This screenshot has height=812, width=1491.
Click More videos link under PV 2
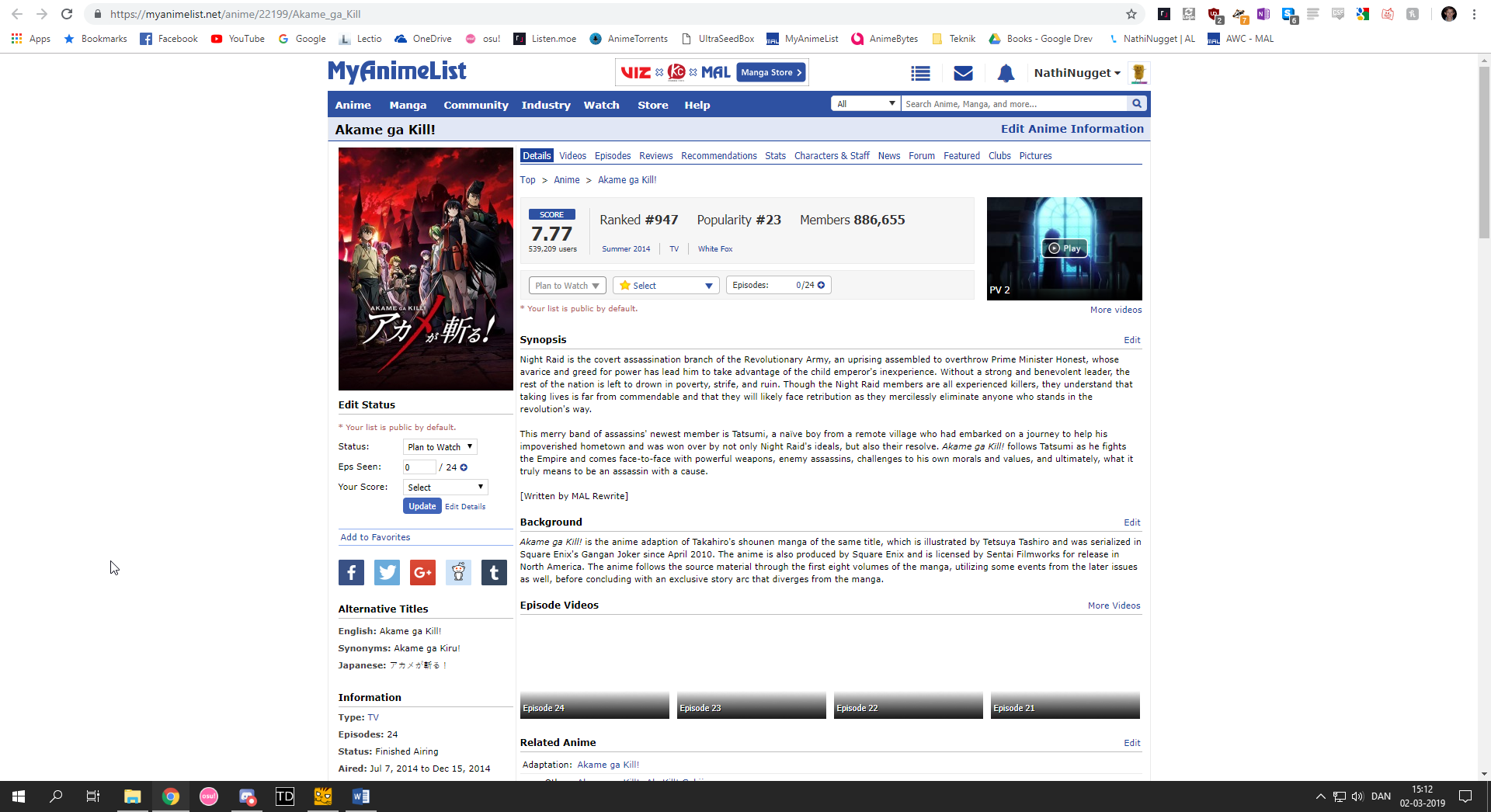point(1116,310)
